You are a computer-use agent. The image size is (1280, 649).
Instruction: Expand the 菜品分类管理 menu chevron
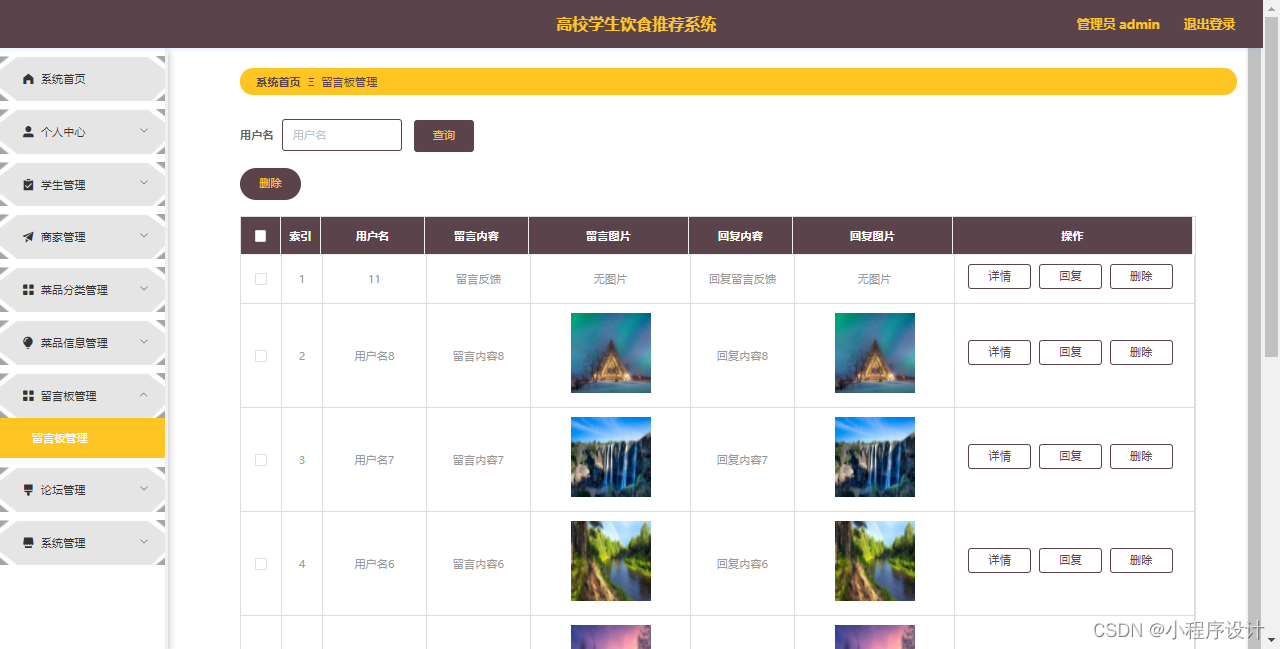[144, 289]
